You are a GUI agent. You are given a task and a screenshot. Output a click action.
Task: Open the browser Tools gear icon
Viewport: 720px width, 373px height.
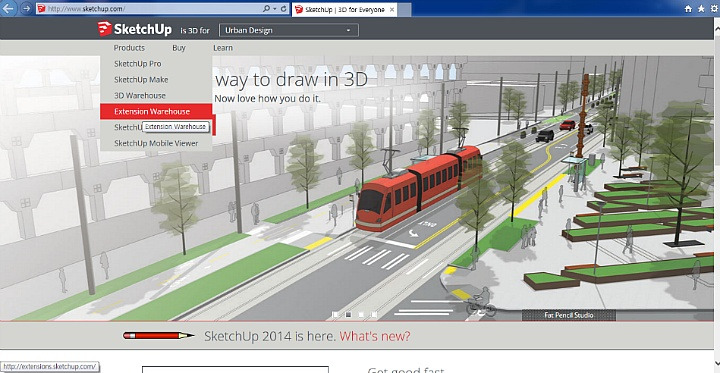(x=714, y=9)
